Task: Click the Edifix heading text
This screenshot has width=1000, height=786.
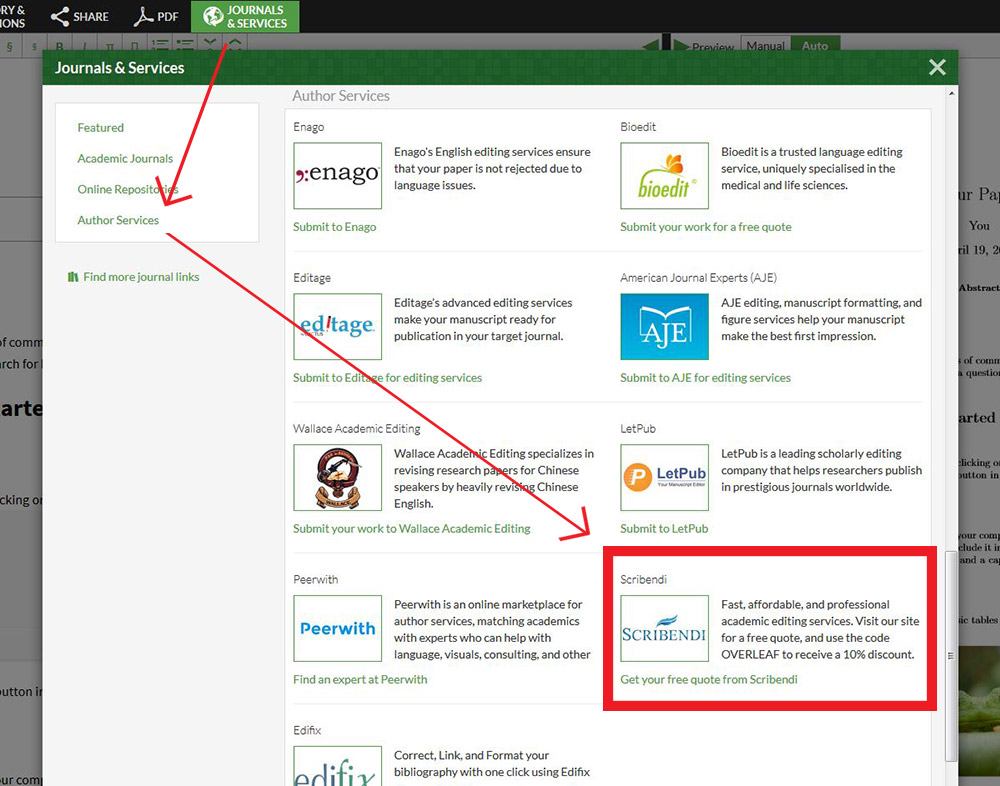Action: (x=307, y=730)
